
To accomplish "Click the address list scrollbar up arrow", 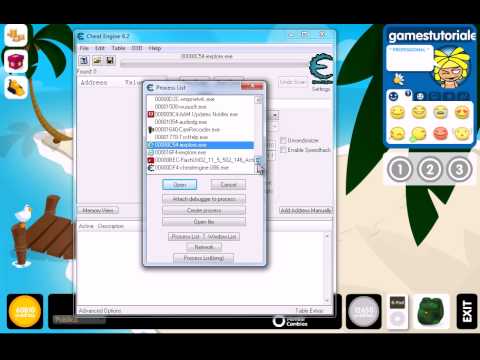I will [x=327, y=236].
